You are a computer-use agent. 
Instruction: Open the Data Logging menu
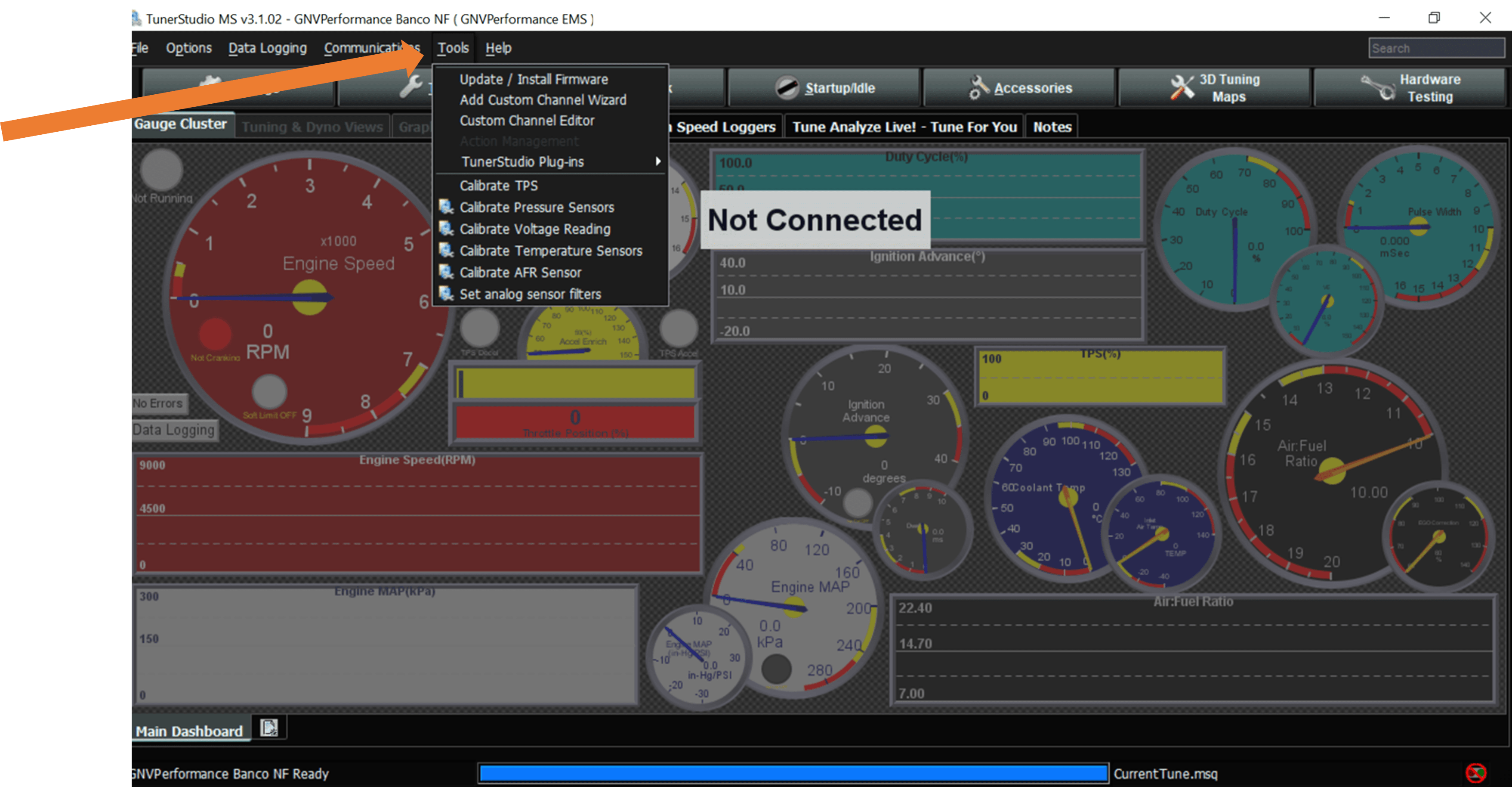pyautogui.click(x=268, y=48)
